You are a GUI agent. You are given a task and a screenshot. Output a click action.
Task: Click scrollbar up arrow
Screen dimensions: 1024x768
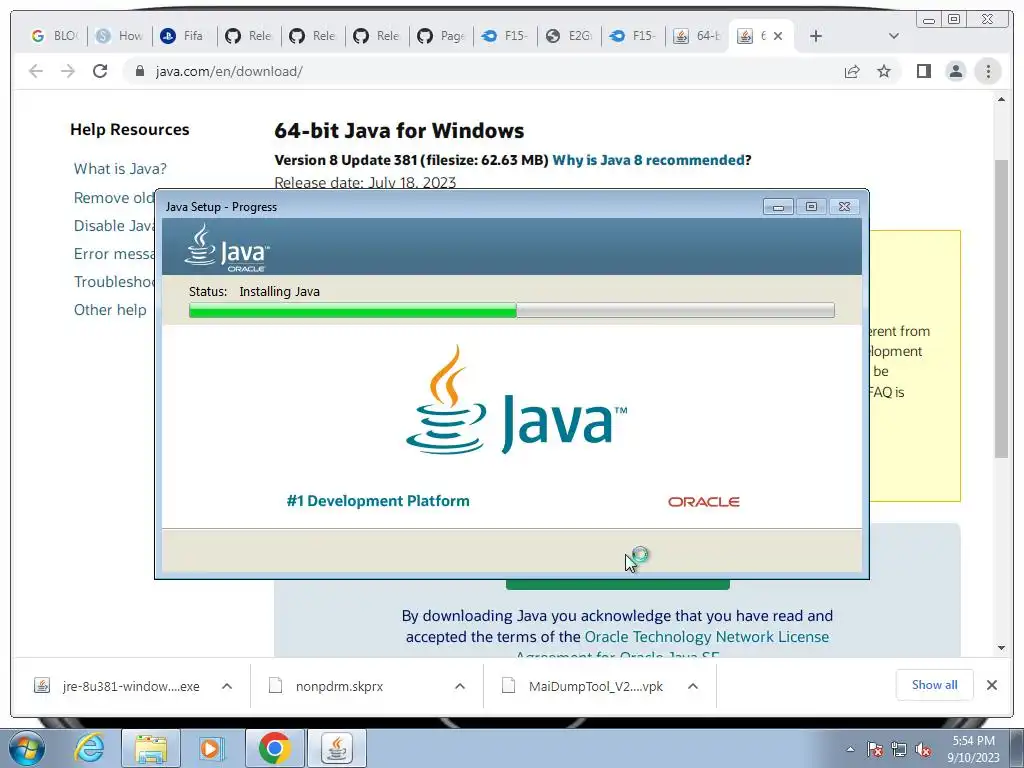click(x=1001, y=100)
